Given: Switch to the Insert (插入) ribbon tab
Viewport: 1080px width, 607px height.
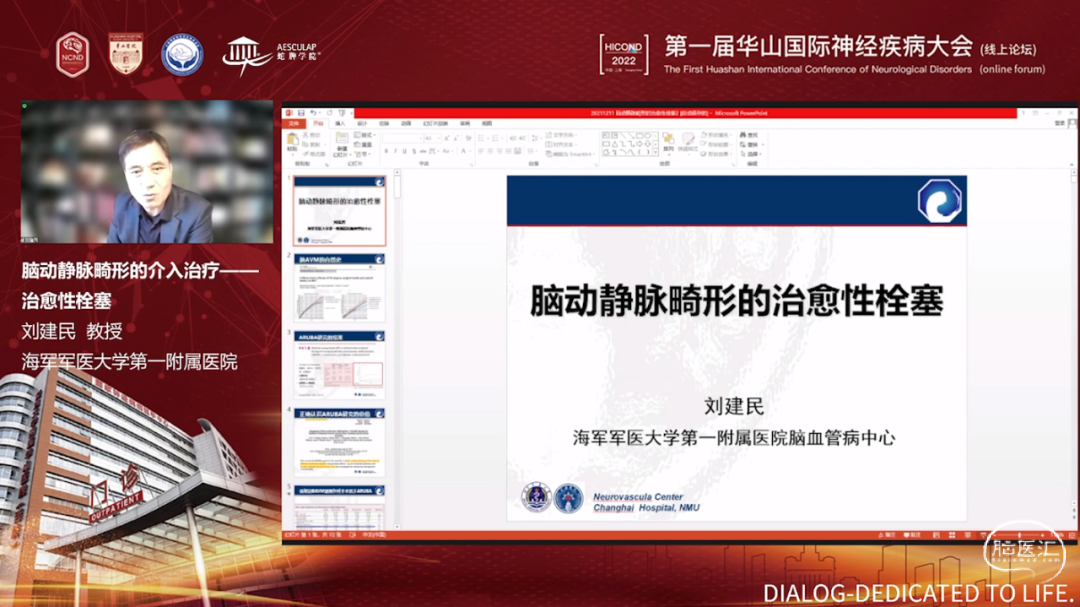Looking at the screenshot, I should [x=340, y=123].
